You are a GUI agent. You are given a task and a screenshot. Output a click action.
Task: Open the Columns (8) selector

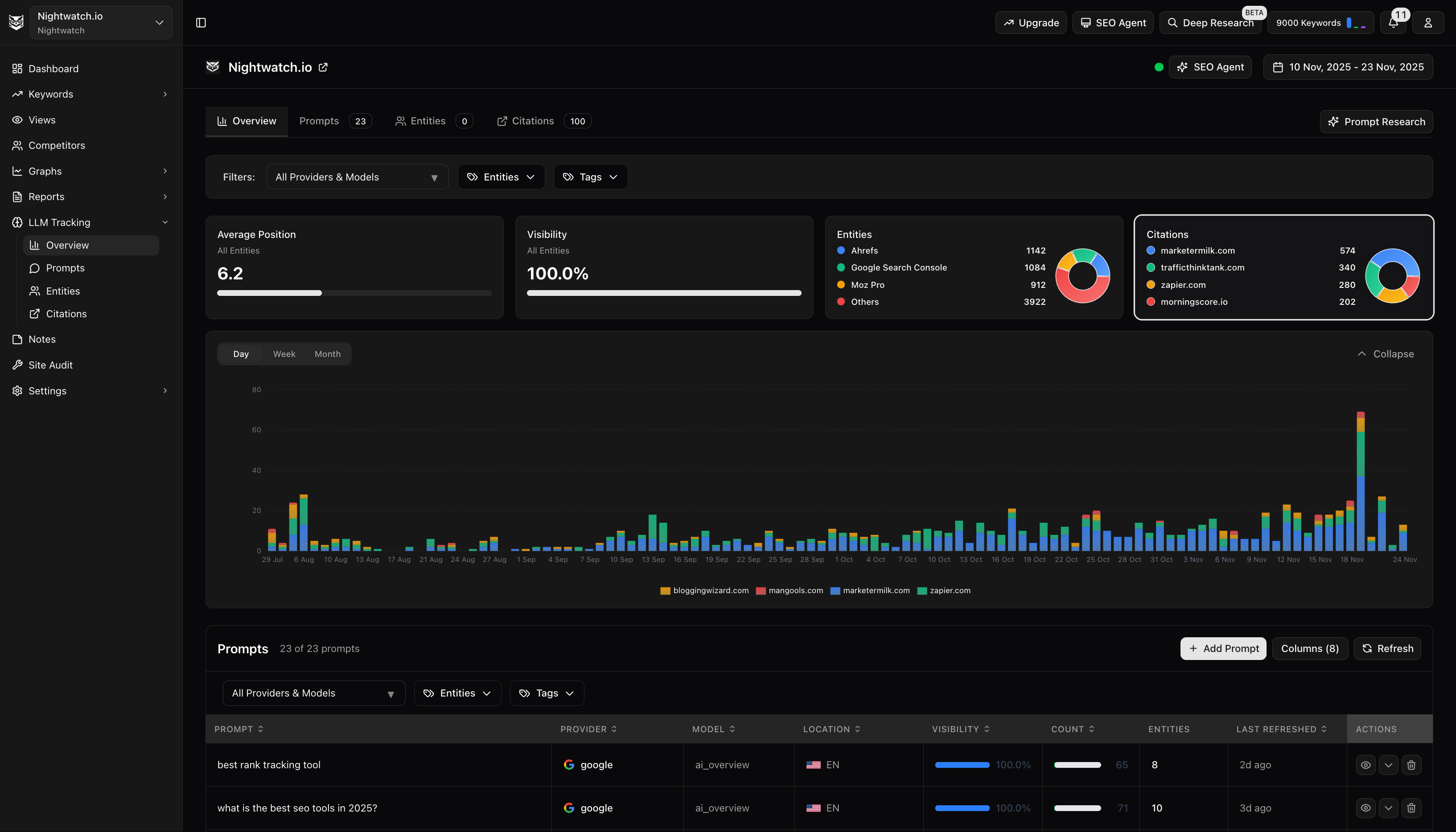(1310, 648)
